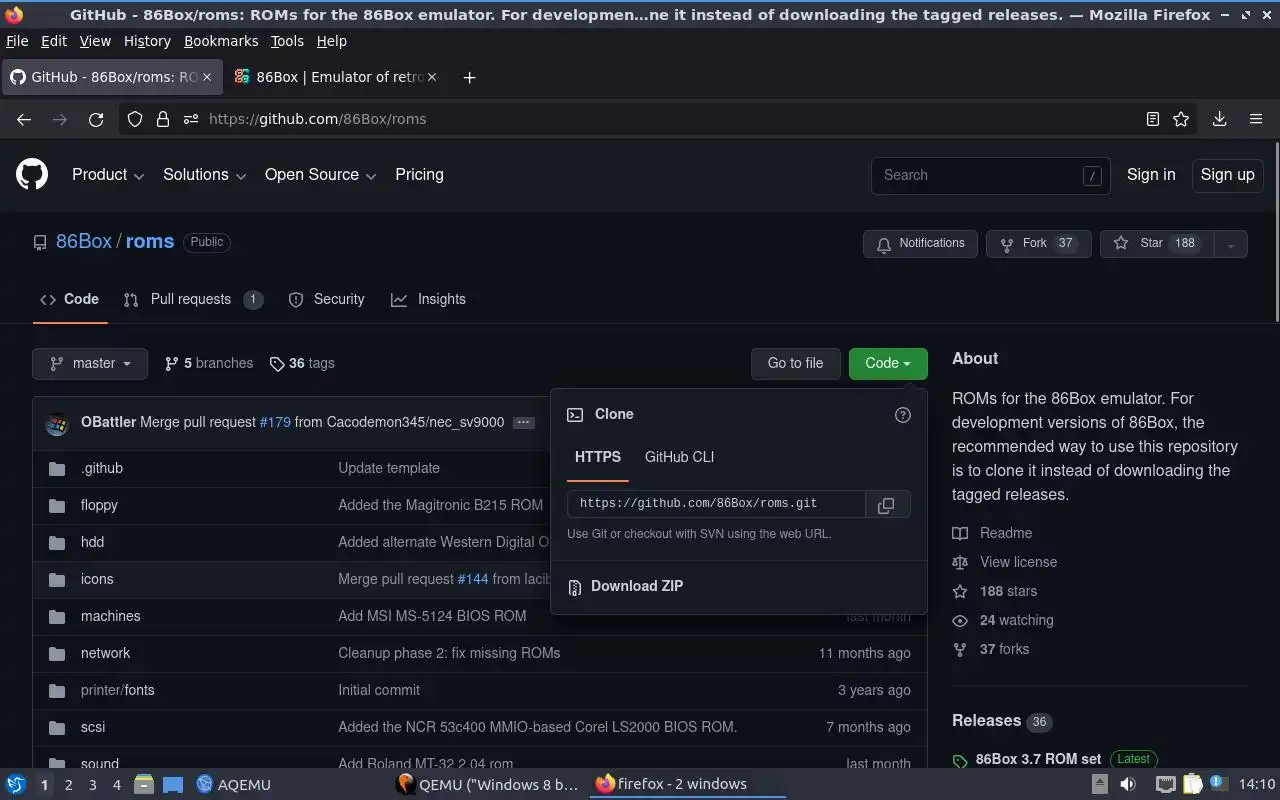Open the network folder
This screenshot has width=1280, height=800.
(105, 653)
